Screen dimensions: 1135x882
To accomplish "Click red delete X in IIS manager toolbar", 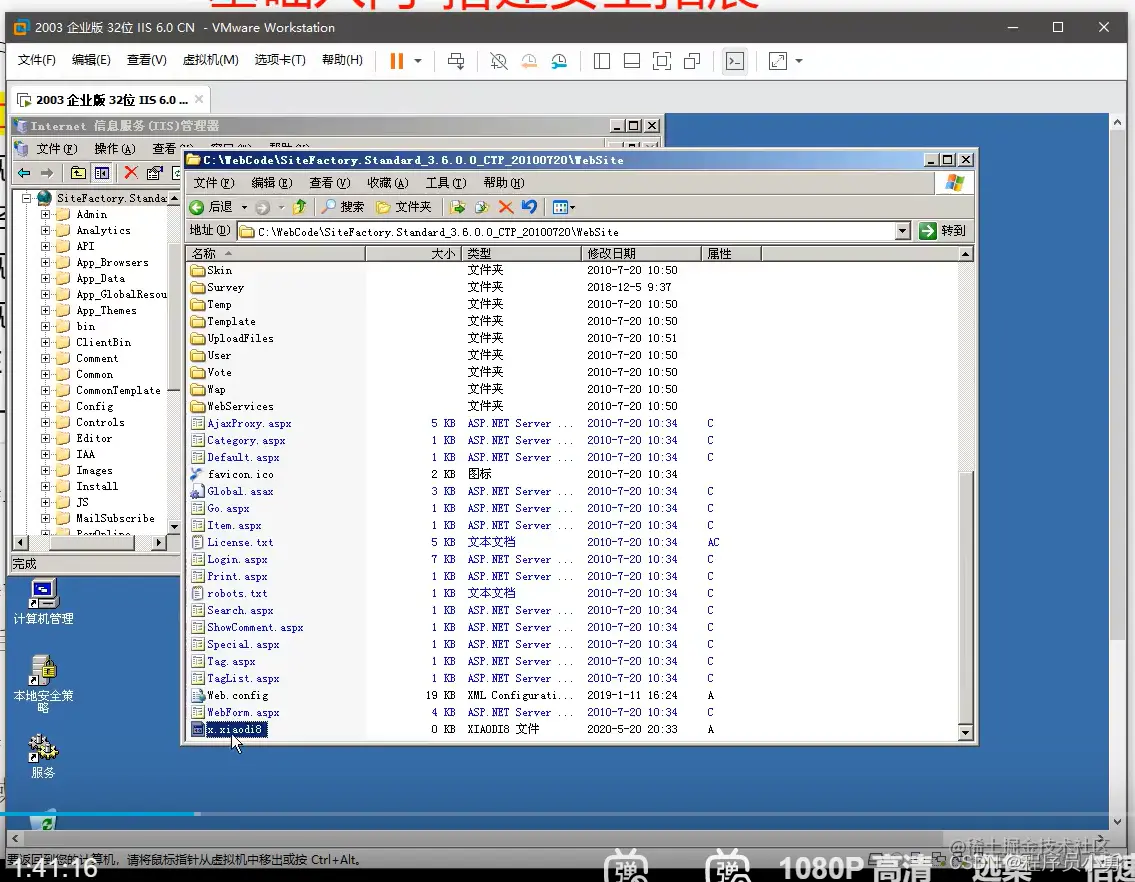I will click(130, 173).
